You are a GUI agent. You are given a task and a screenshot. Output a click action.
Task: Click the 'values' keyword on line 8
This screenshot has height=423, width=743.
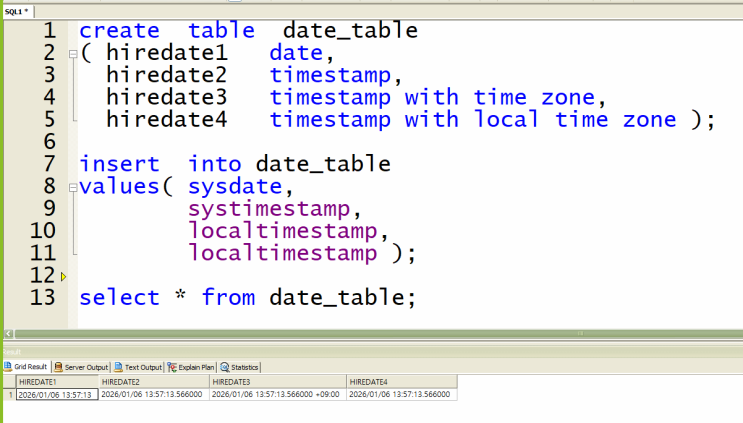119,187
